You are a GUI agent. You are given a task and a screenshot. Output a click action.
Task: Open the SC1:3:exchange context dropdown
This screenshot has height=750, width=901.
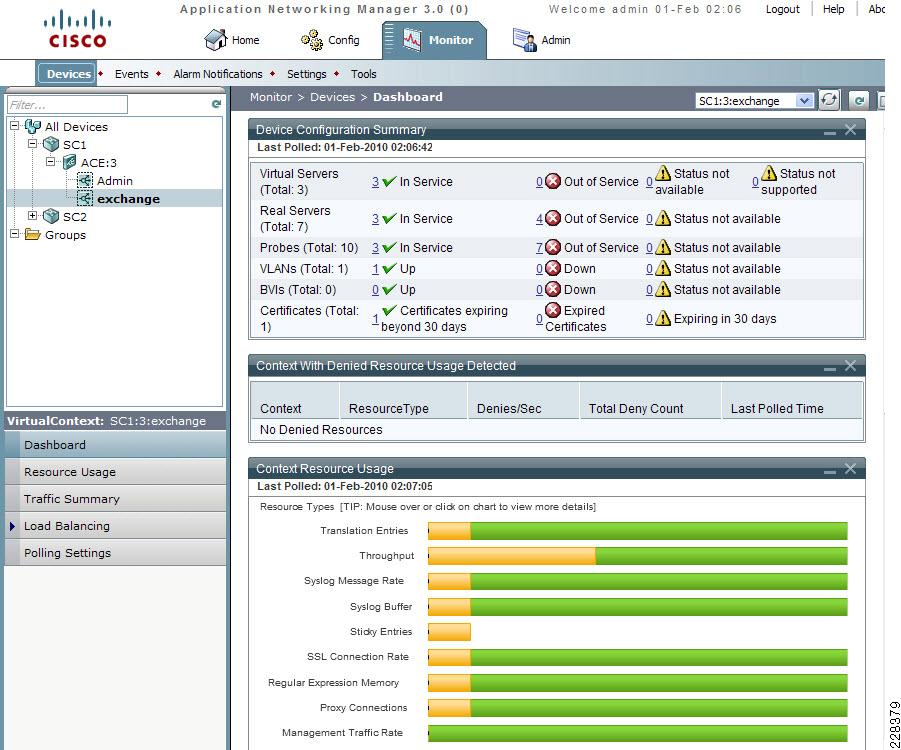[754, 101]
